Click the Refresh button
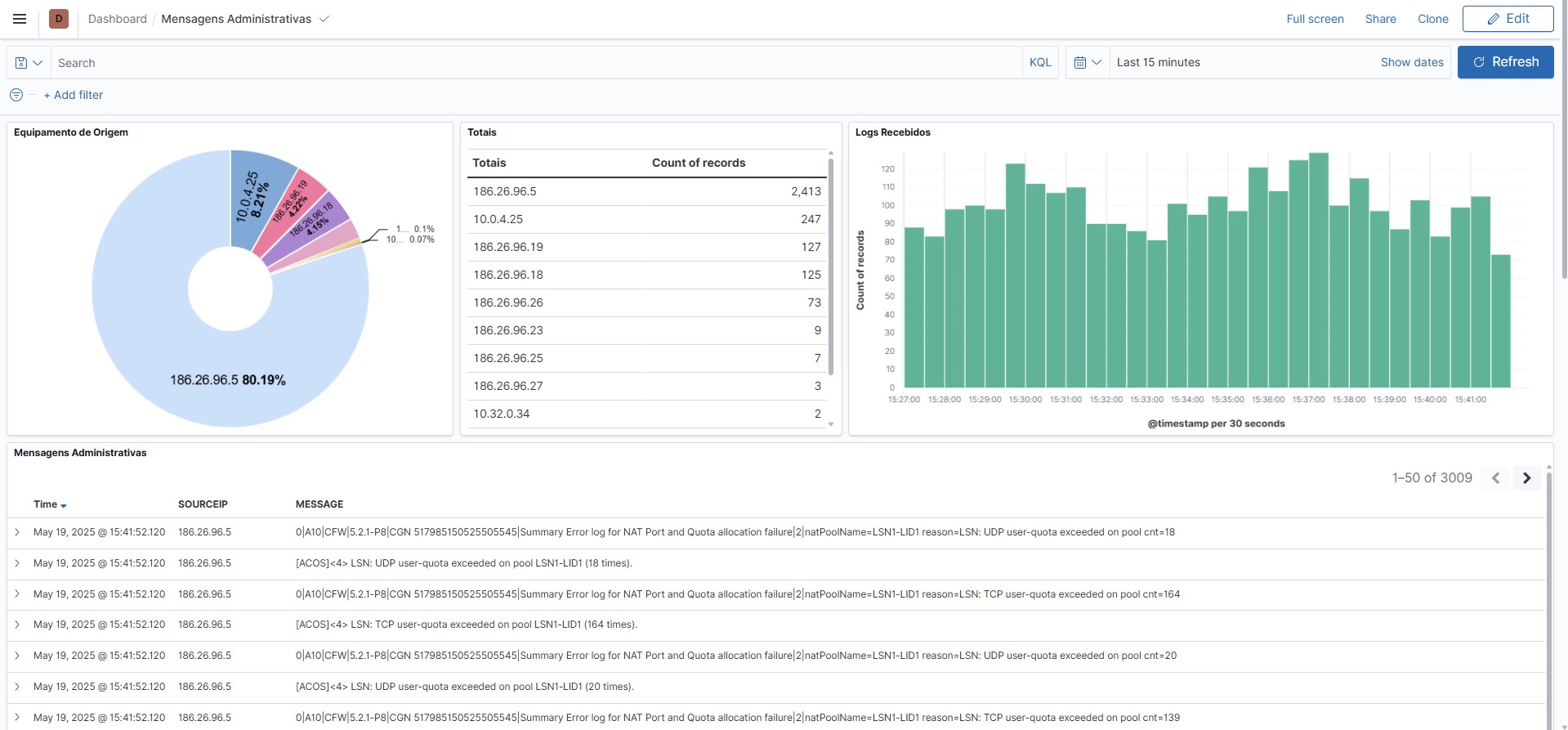1568x730 pixels. (x=1505, y=62)
